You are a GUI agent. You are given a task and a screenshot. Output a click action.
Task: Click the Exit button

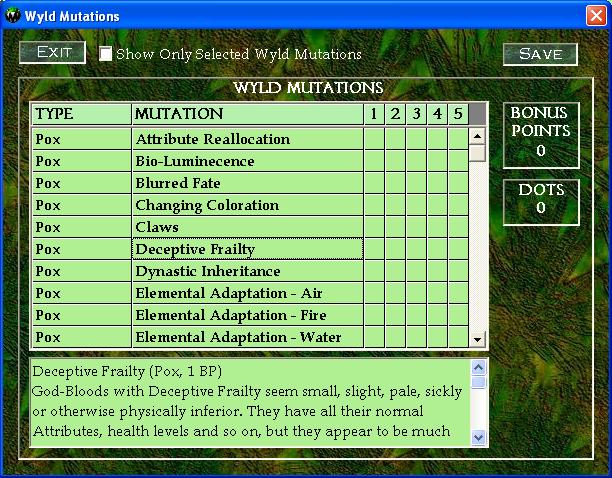tap(53, 52)
